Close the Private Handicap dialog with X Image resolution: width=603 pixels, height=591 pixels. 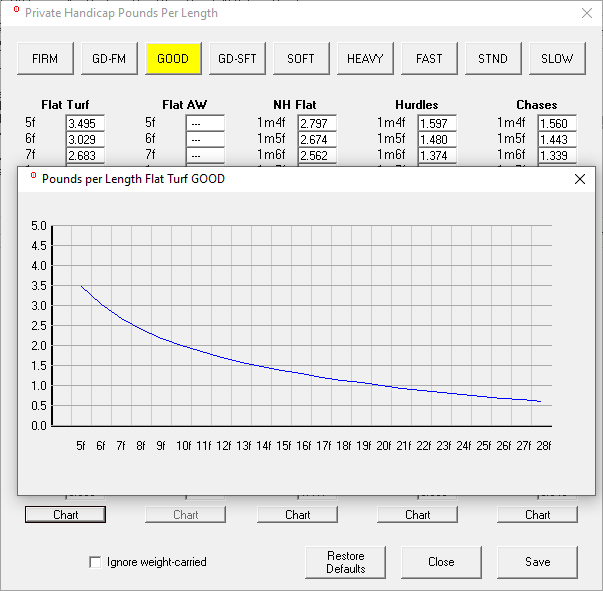(x=587, y=13)
